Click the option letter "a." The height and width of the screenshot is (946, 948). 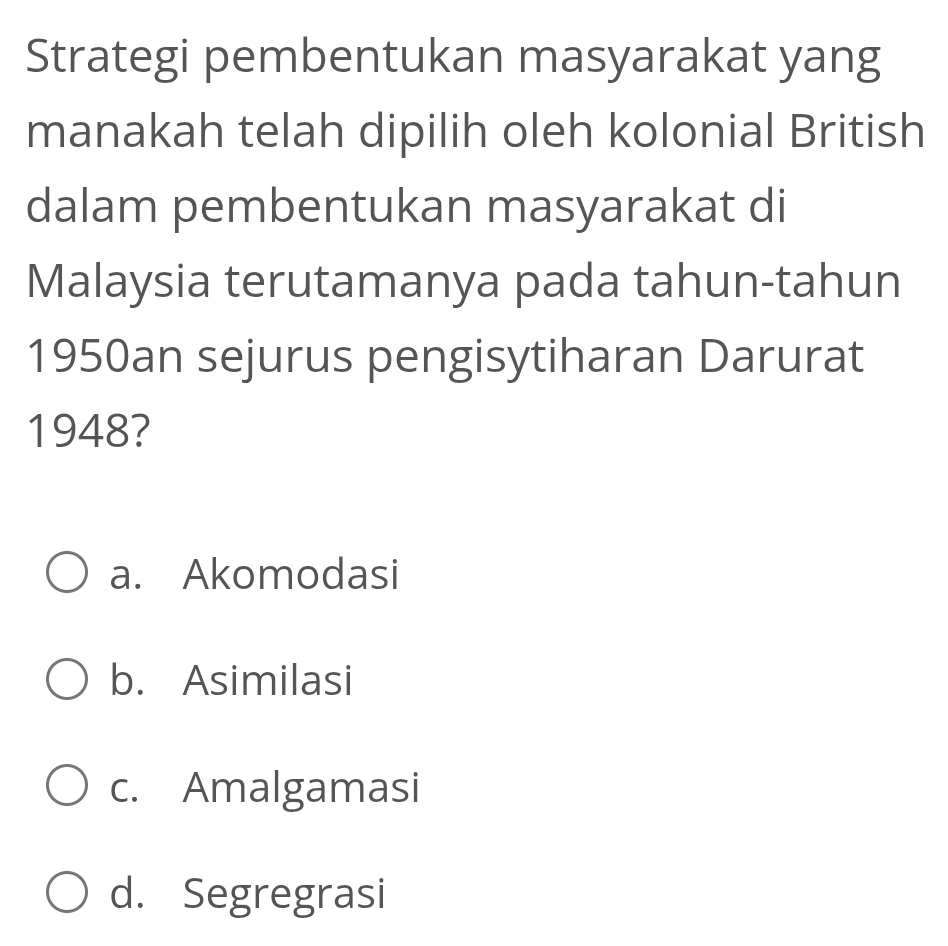coord(125,574)
